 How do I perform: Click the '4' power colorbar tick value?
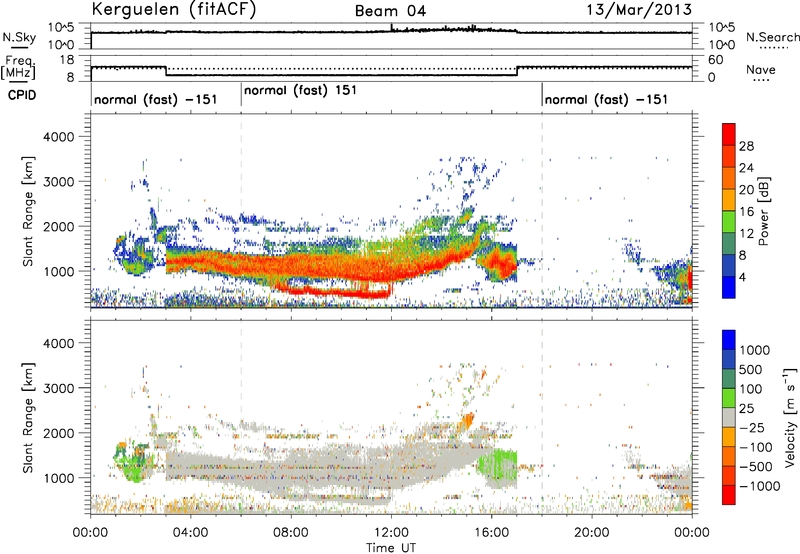pos(743,277)
